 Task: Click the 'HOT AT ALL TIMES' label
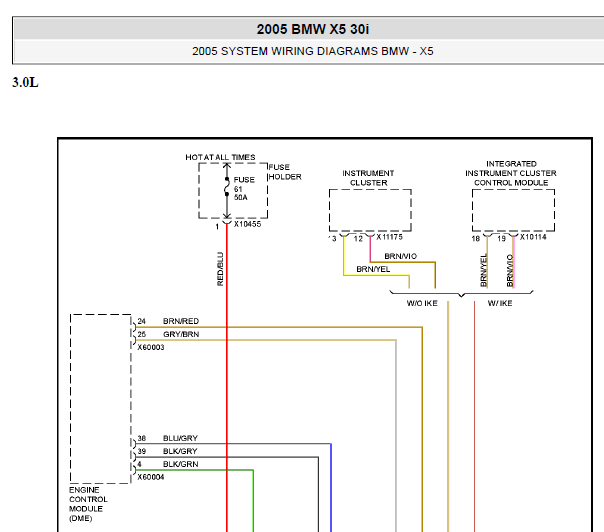[x=220, y=157]
